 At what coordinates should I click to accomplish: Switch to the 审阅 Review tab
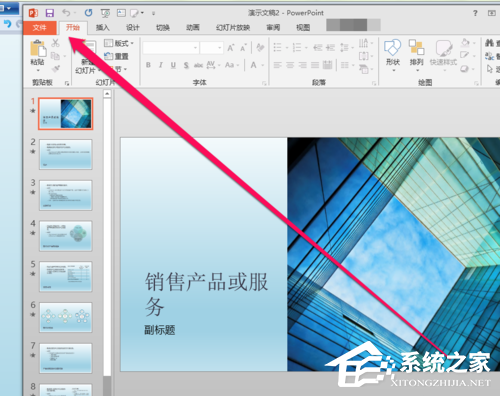273,28
